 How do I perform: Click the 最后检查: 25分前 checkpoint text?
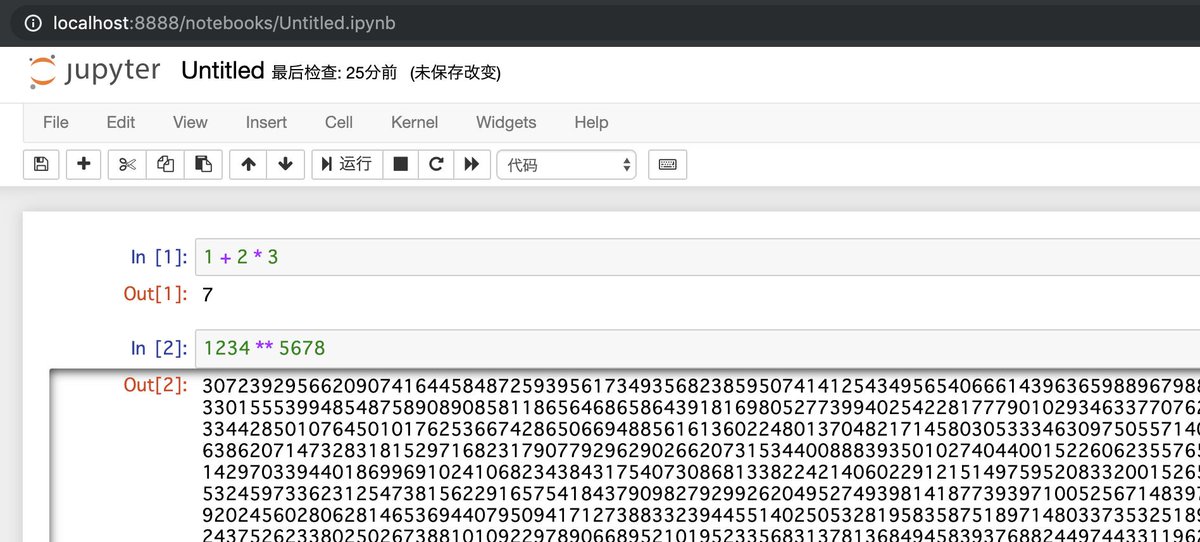click(x=334, y=73)
